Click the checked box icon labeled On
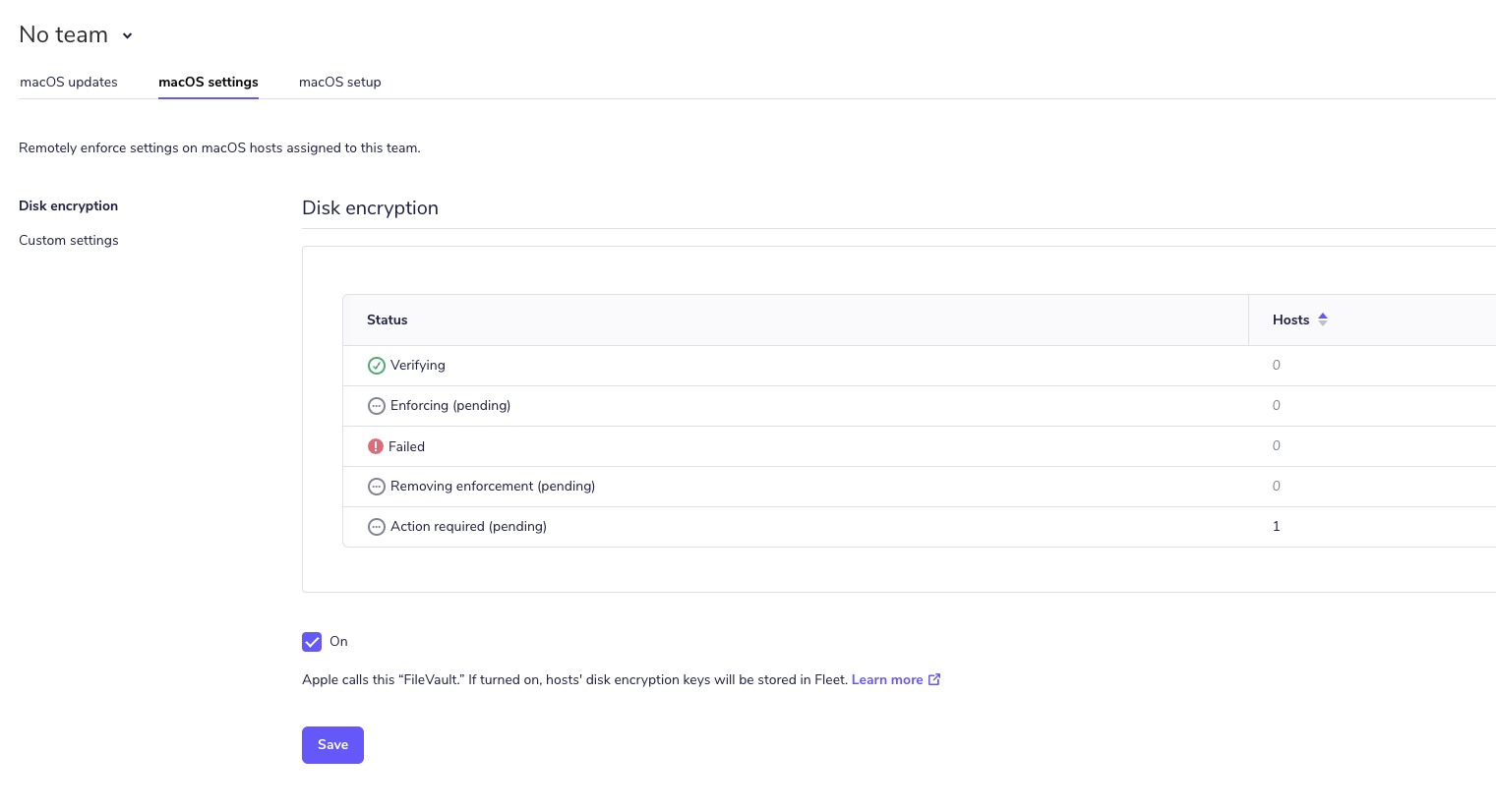This screenshot has width=1496, height=812. point(312,641)
